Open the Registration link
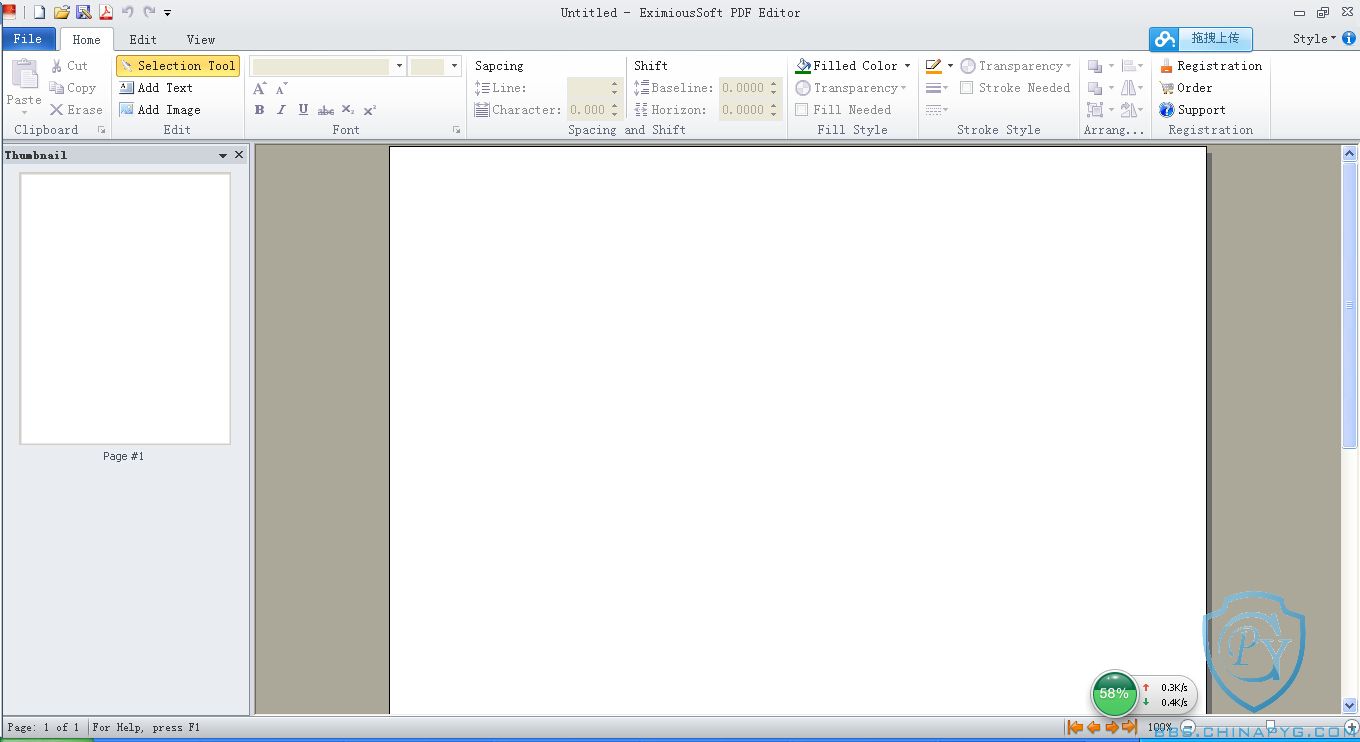This screenshot has height=742, width=1360. [1211, 66]
